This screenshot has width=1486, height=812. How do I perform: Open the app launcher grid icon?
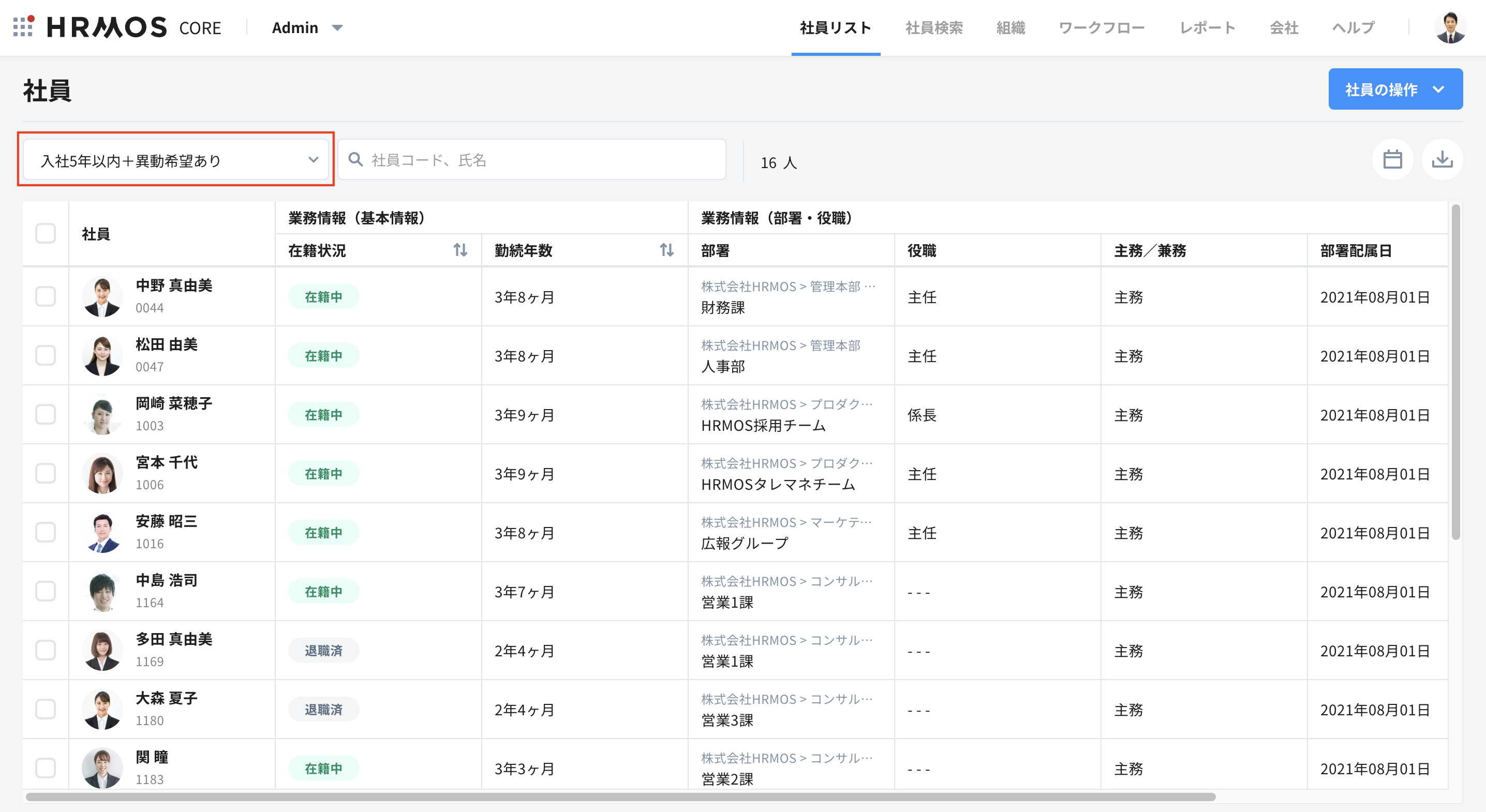coord(23,27)
